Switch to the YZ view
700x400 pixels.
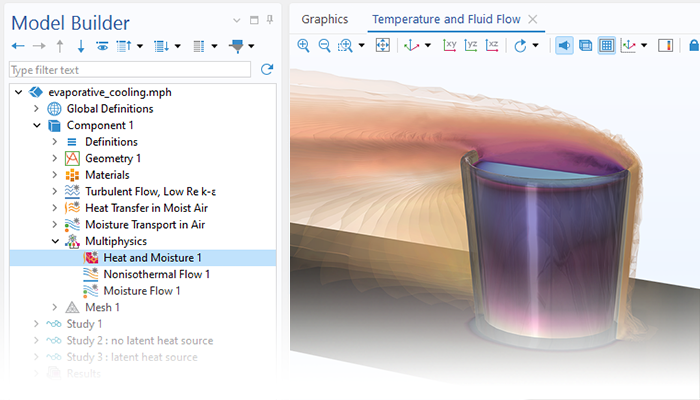click(471, 45)
